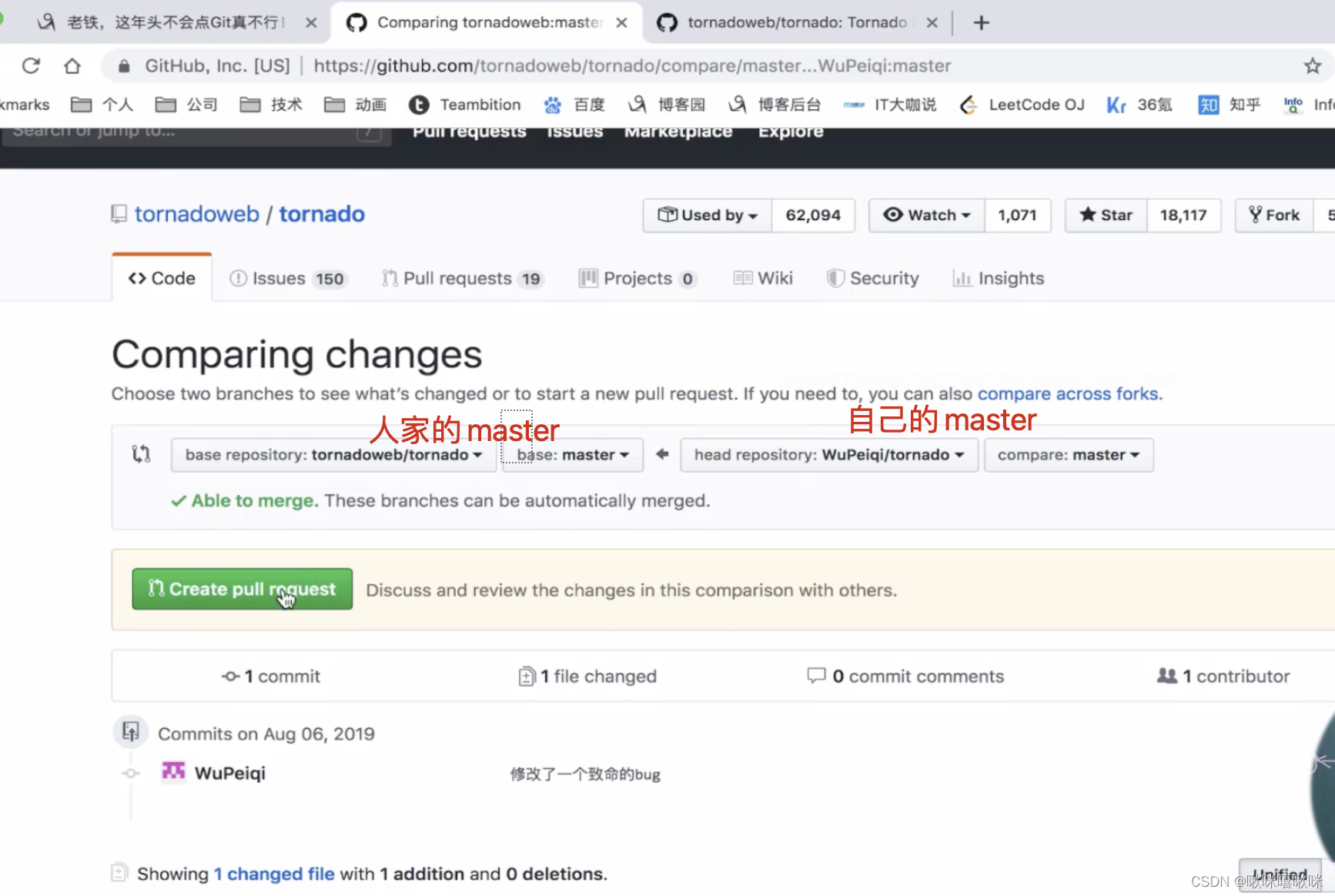Open the 个人 bookmarks folder

coord(102,105)
